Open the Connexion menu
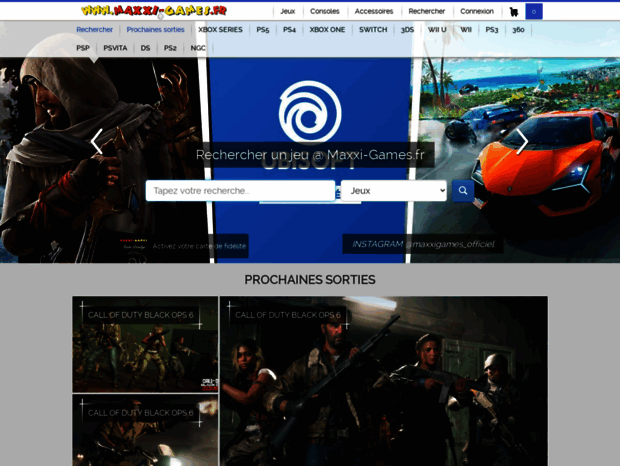The height and width of the screenshot is (466, 620). pos(477,11)
